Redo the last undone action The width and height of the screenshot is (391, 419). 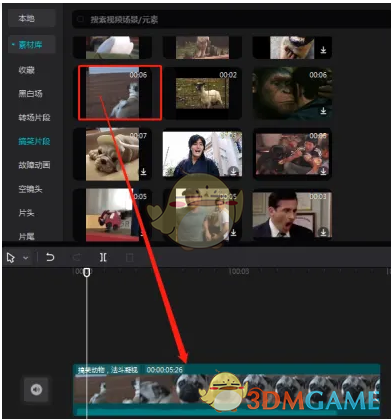(x=77, y=257)
